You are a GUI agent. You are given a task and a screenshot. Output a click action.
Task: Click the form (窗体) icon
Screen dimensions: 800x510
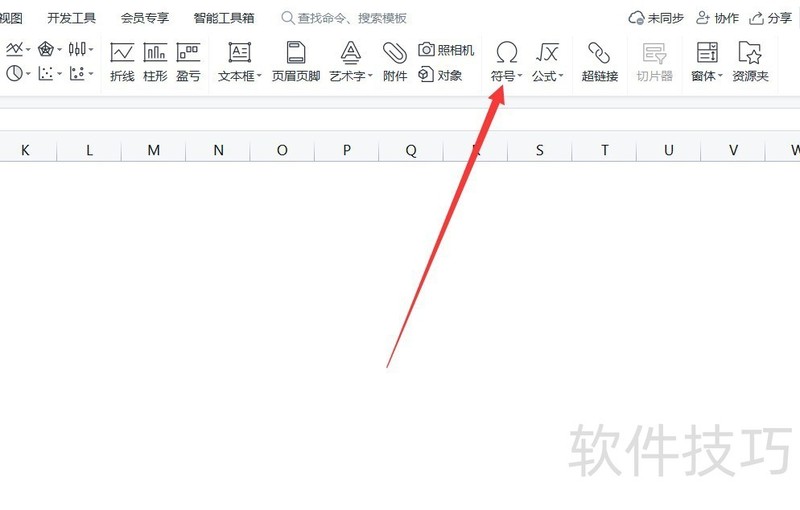pos(707,52)
